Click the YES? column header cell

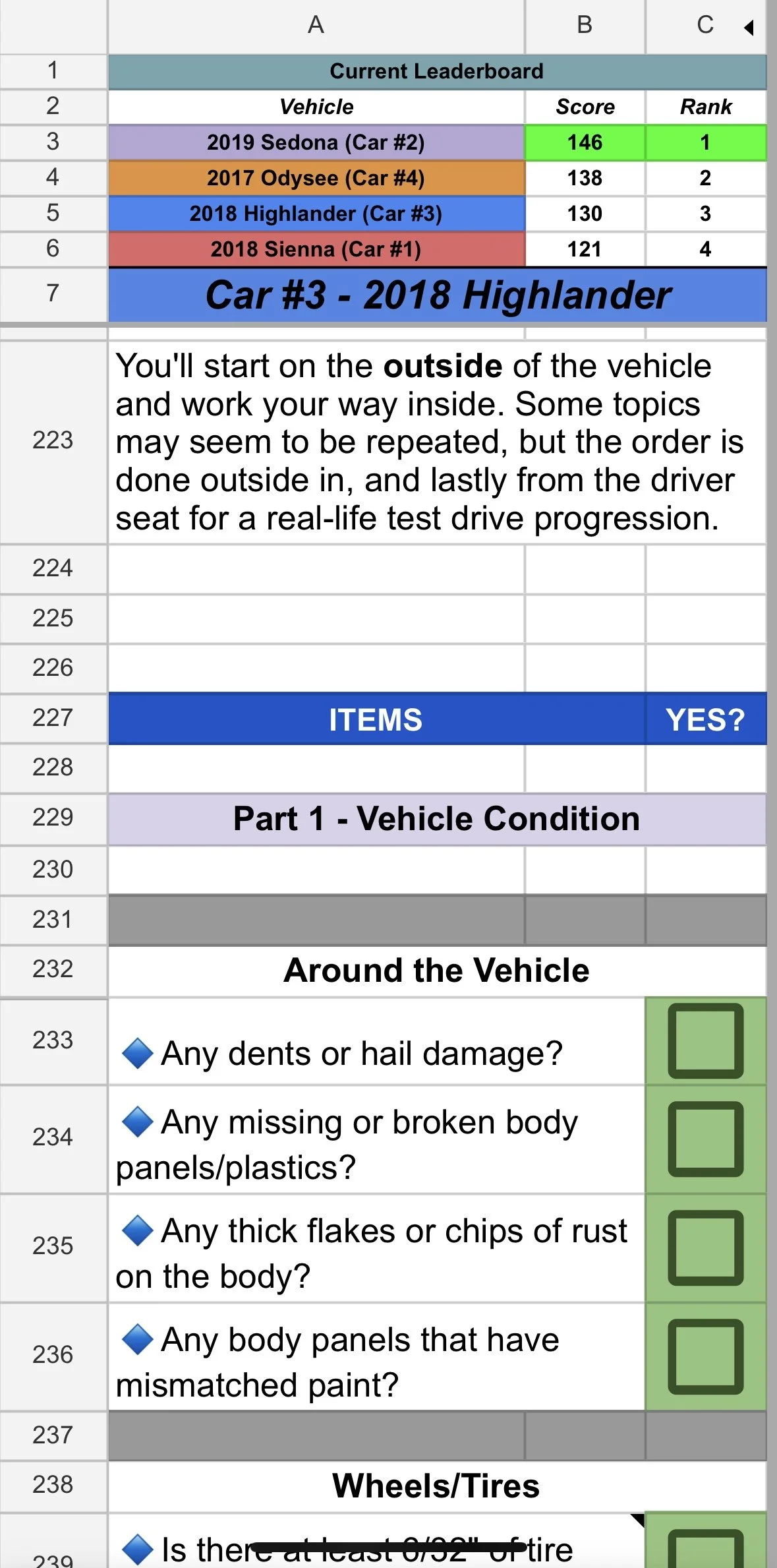click(705, 719)
